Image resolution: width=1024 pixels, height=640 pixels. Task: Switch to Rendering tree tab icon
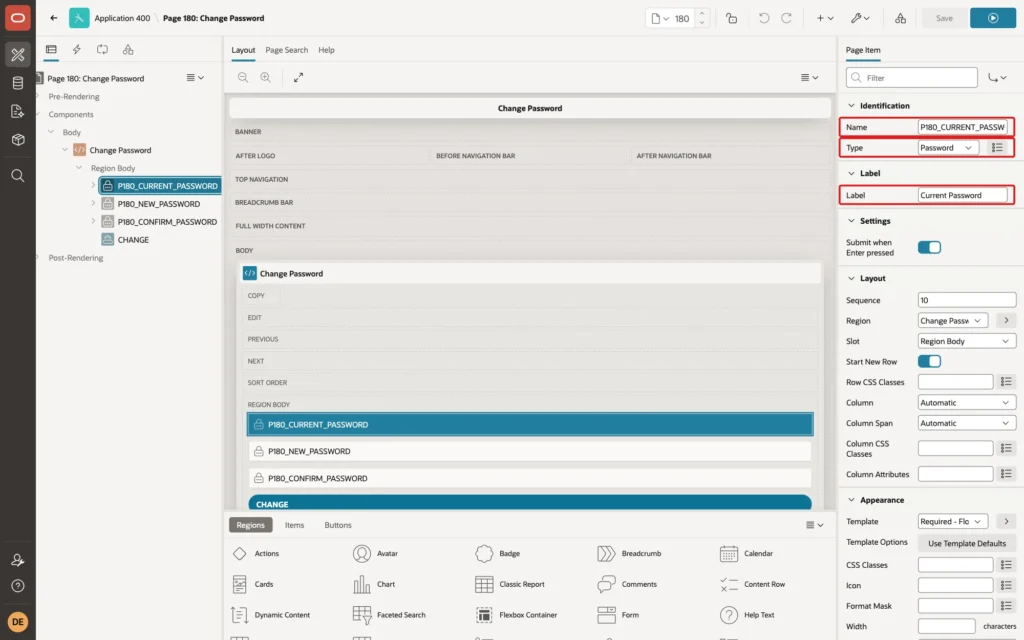pyautogui.click(x=51, y=50)
